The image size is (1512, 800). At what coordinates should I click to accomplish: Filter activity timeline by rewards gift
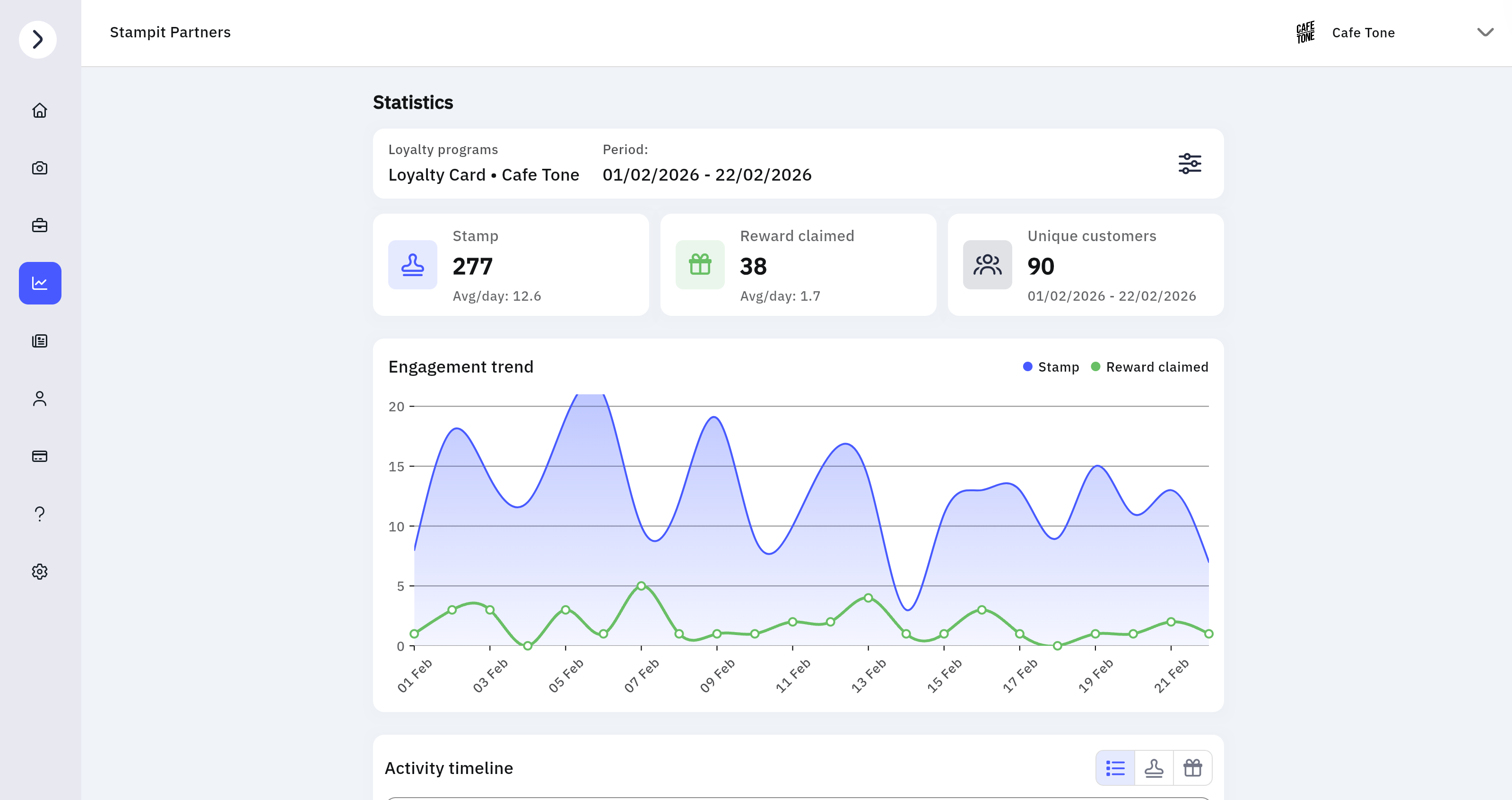(1192, 768)
